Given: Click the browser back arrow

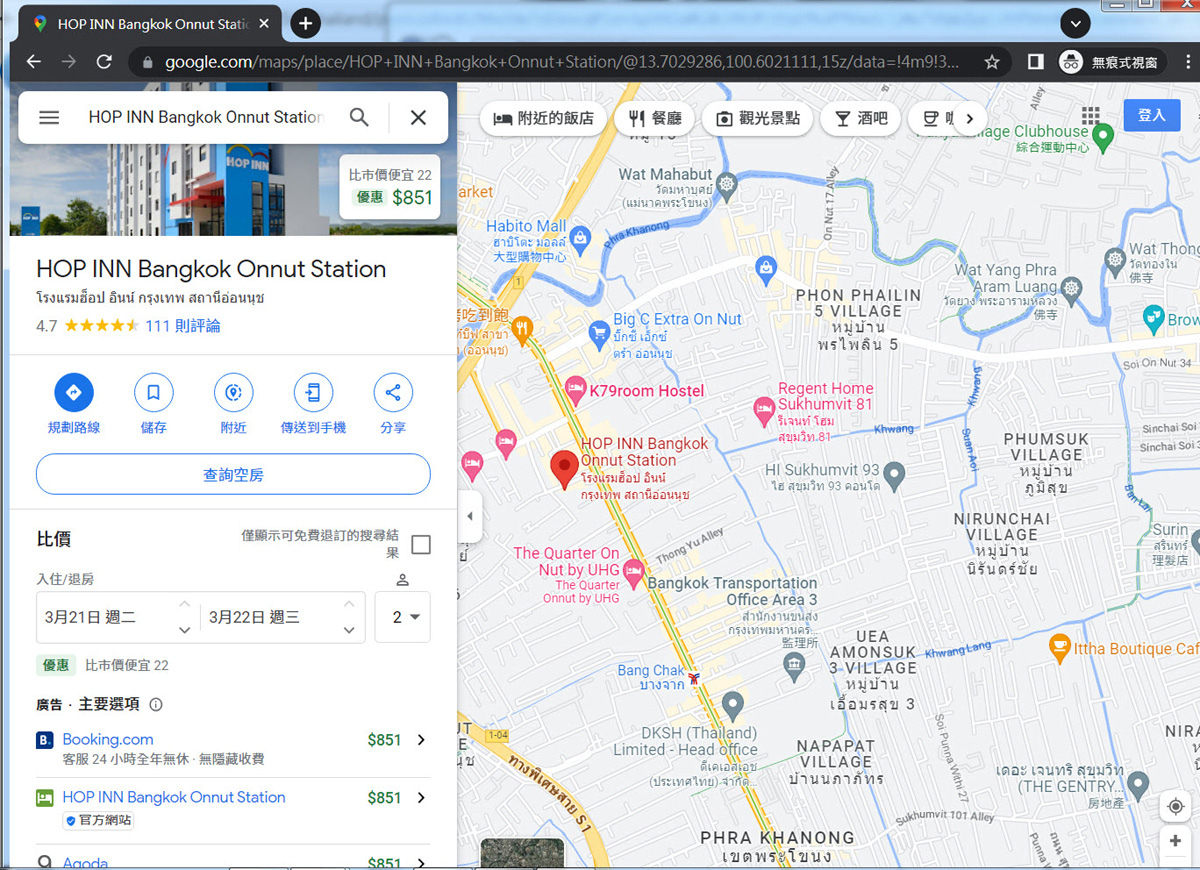Looking at the screenshot, I should coord(34,62).
